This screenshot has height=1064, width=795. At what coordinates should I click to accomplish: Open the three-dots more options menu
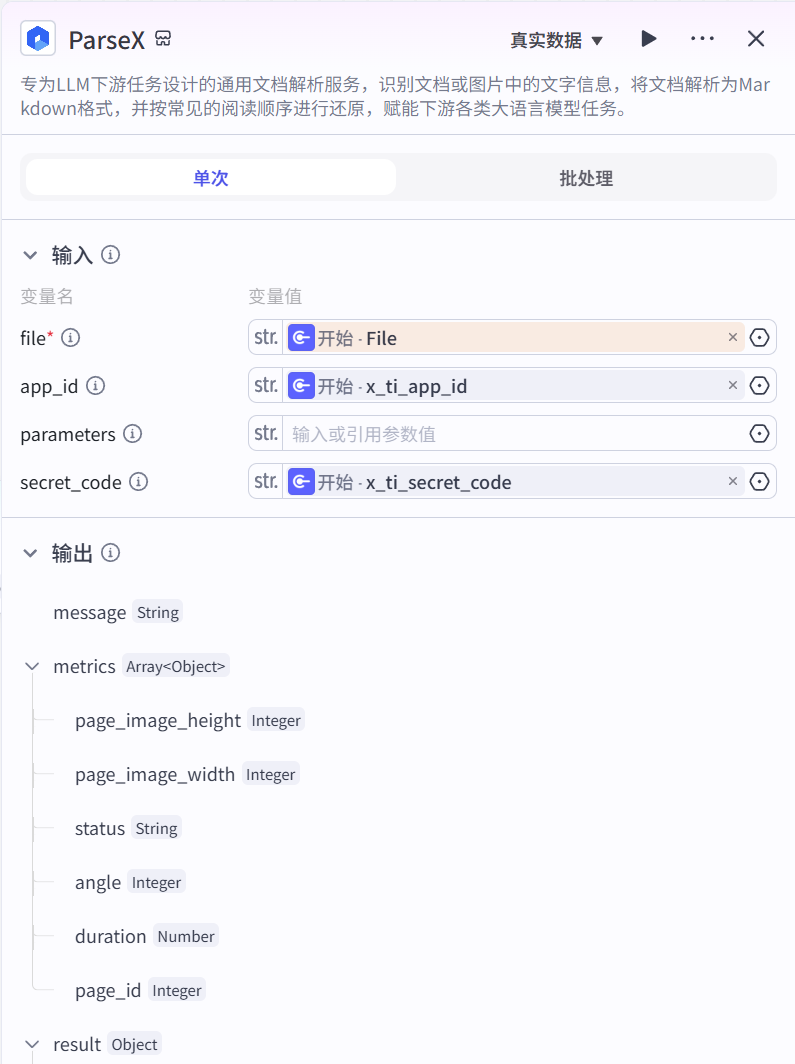pos(702,39)
